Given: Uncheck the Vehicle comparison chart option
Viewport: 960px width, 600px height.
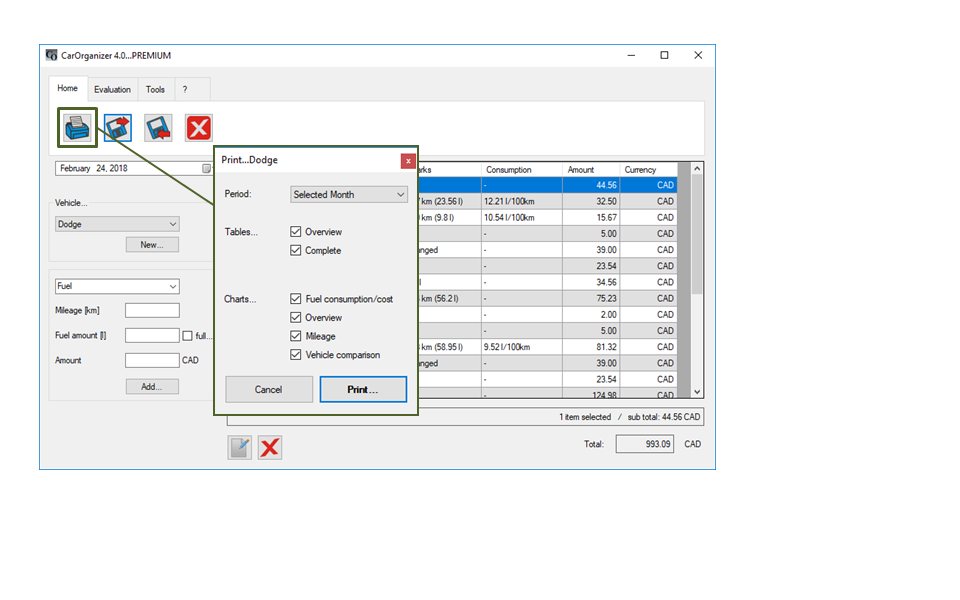Looking at the screenshot, I should [x=296, y=355].
